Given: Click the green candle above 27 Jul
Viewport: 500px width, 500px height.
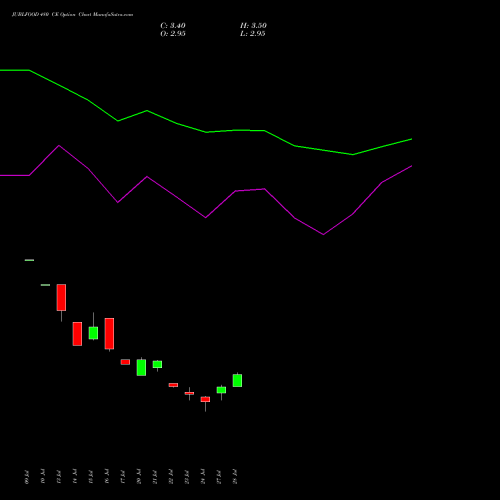Looking at the screenshot, I should tap(221, 390).
